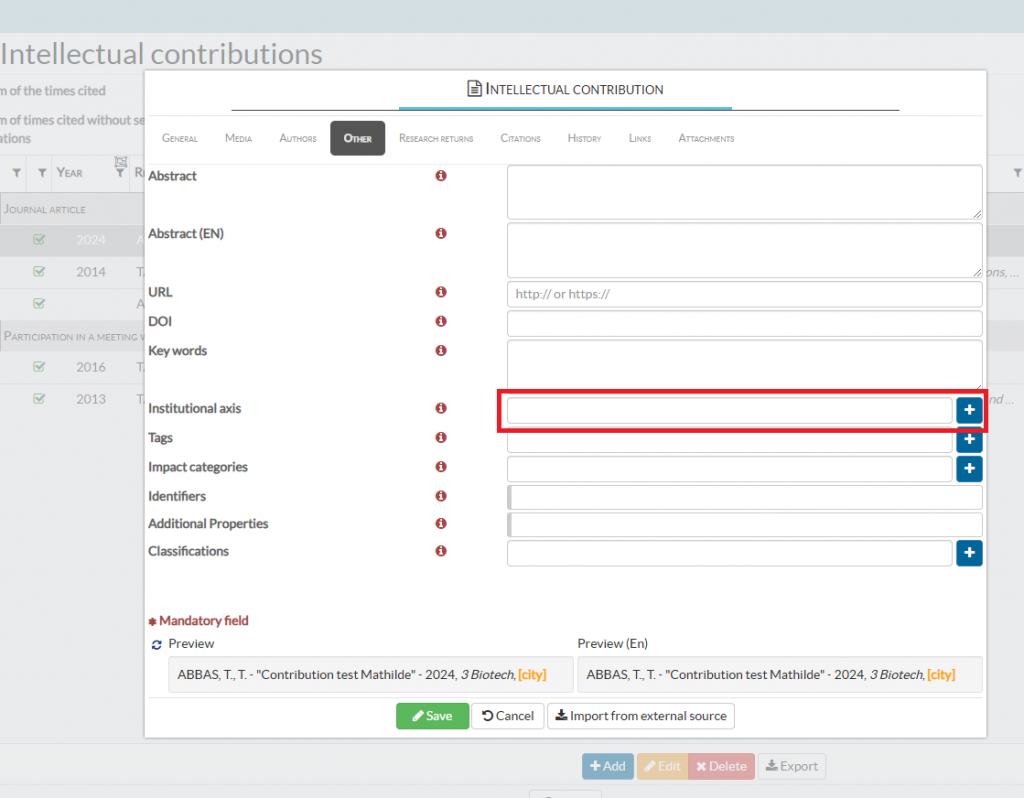Click the plus icon beside Impact categories

point(969,468)
